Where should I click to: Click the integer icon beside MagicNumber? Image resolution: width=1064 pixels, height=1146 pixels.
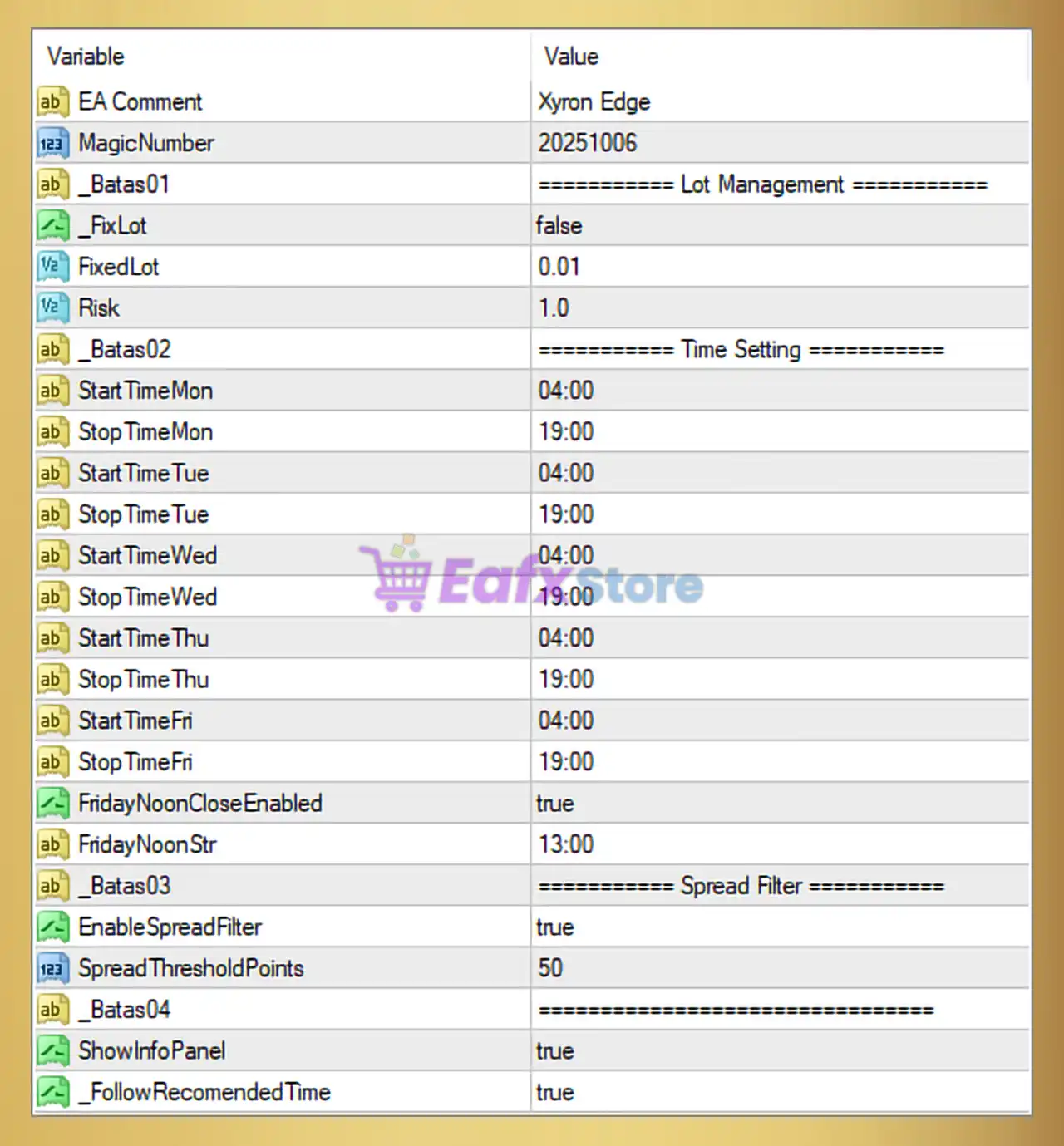coord(52,143)
